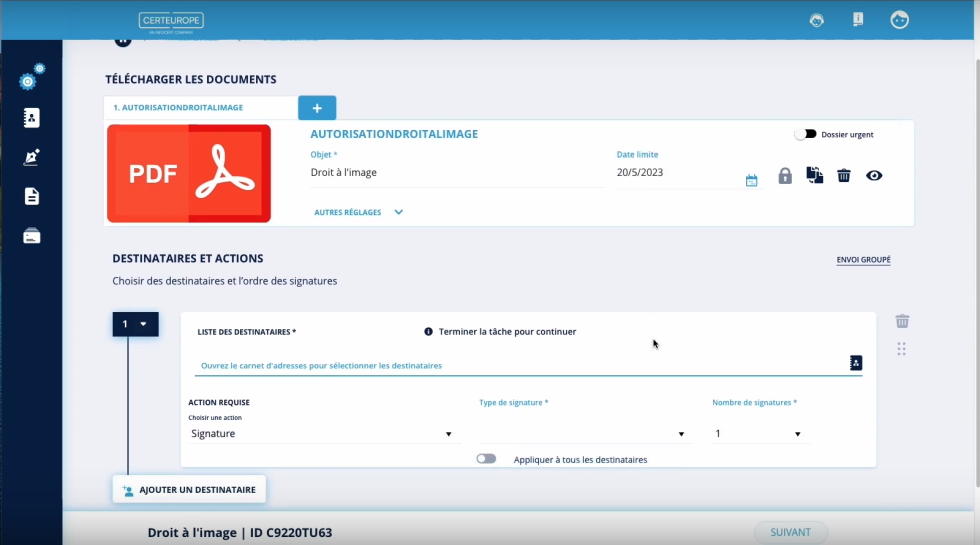980x545 pixels.
Task: Click the replace document icon
Action: pos(815,175)
